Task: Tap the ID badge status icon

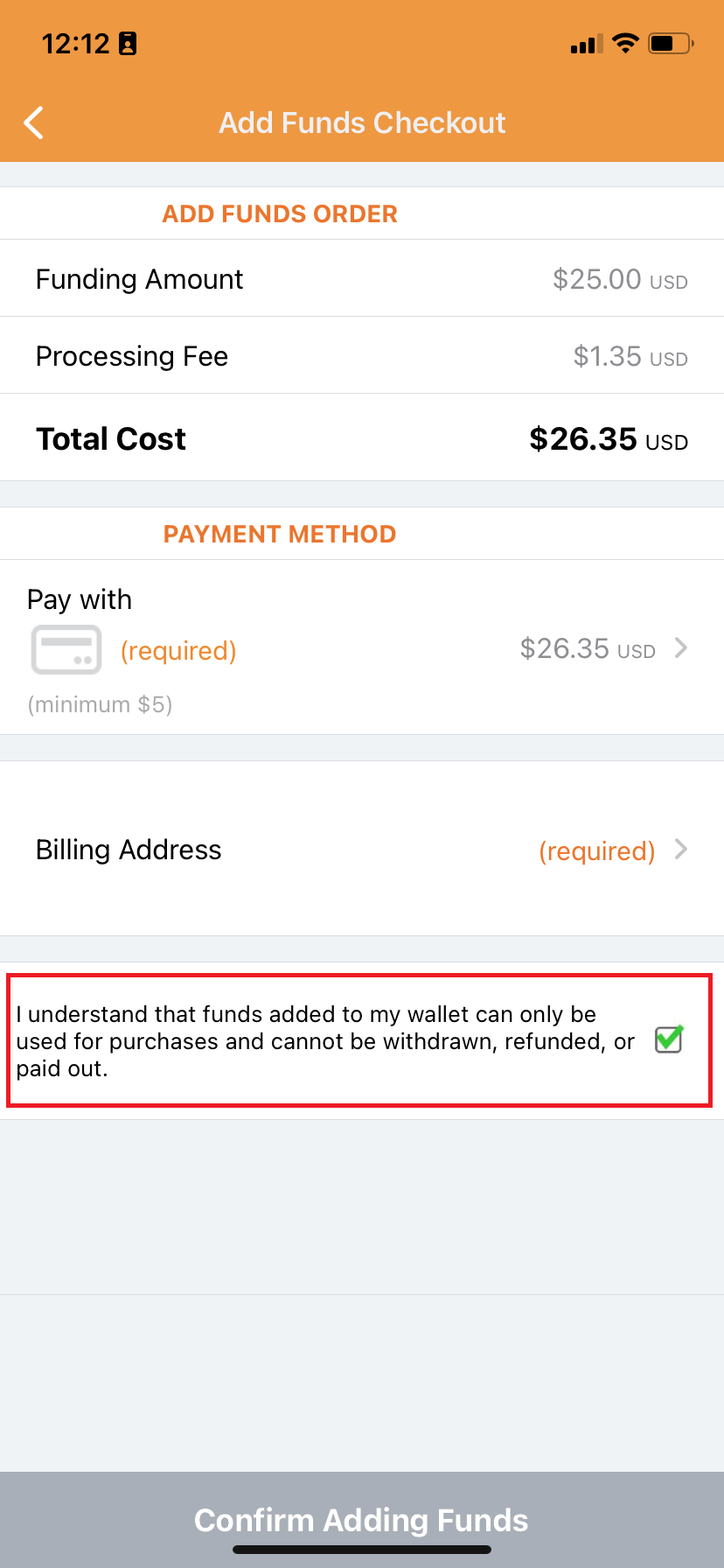Action: click(128, 44)
